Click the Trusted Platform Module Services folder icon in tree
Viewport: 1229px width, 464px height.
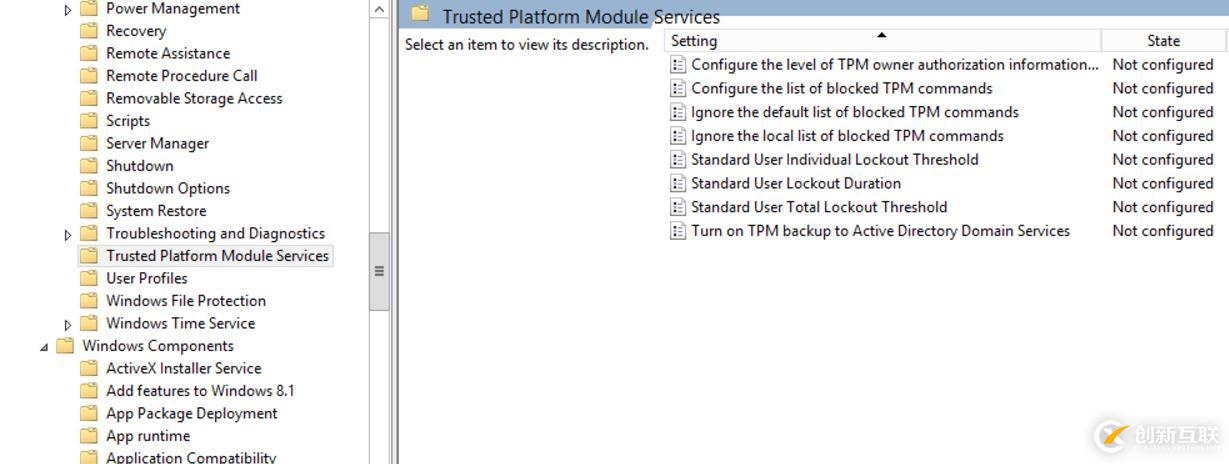coord(90,256)
